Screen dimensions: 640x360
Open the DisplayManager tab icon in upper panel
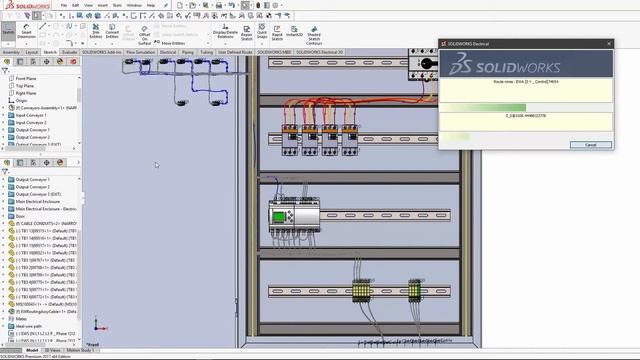tap(60, 62)
